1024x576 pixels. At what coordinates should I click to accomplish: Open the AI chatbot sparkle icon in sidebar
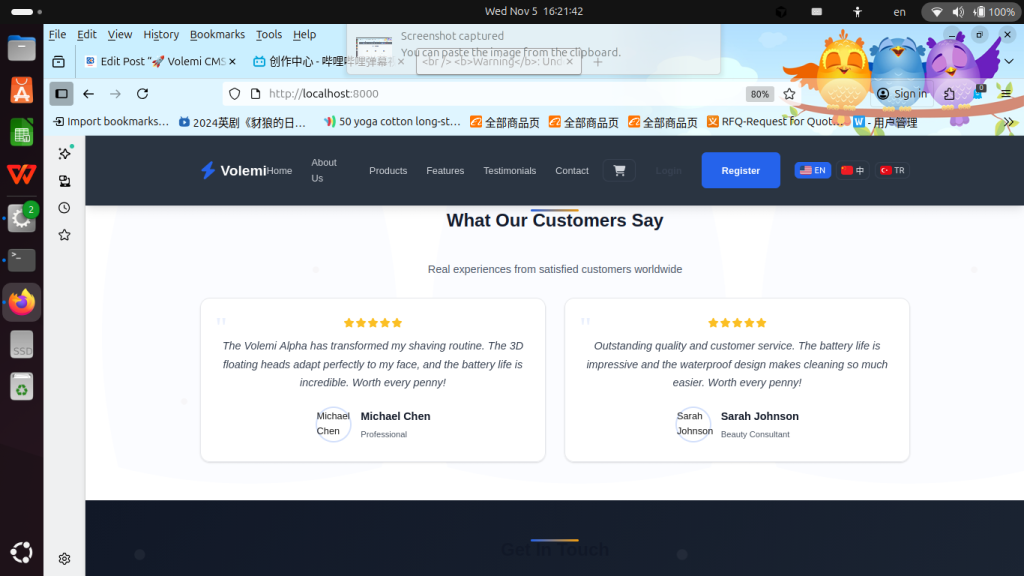coord(64,154)
